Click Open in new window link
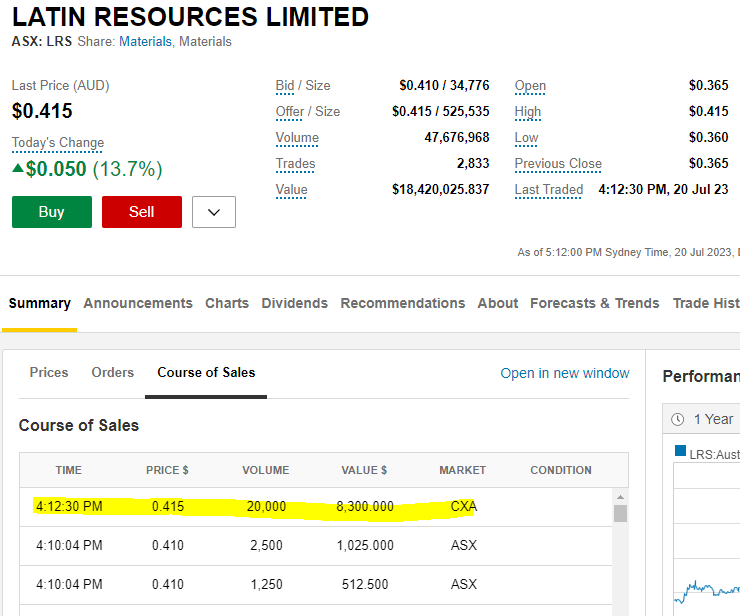 coord(565,373)
